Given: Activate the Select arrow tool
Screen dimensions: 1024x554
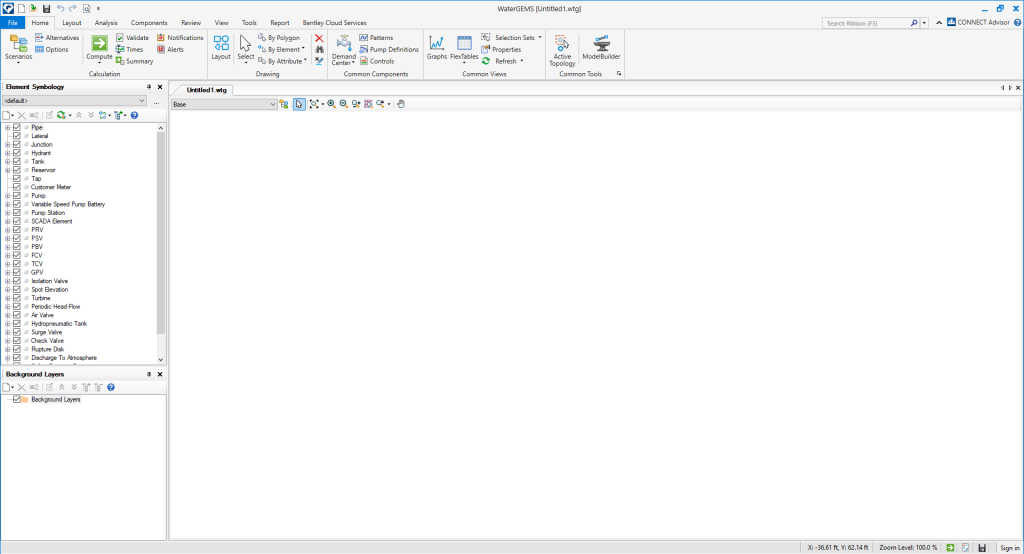Looking at the screenshot, I should click(x=246, y=48).
